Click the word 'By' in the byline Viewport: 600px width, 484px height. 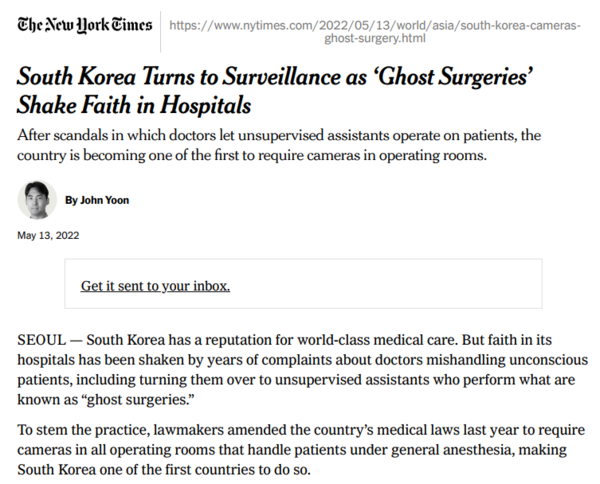tap(71, 200)
